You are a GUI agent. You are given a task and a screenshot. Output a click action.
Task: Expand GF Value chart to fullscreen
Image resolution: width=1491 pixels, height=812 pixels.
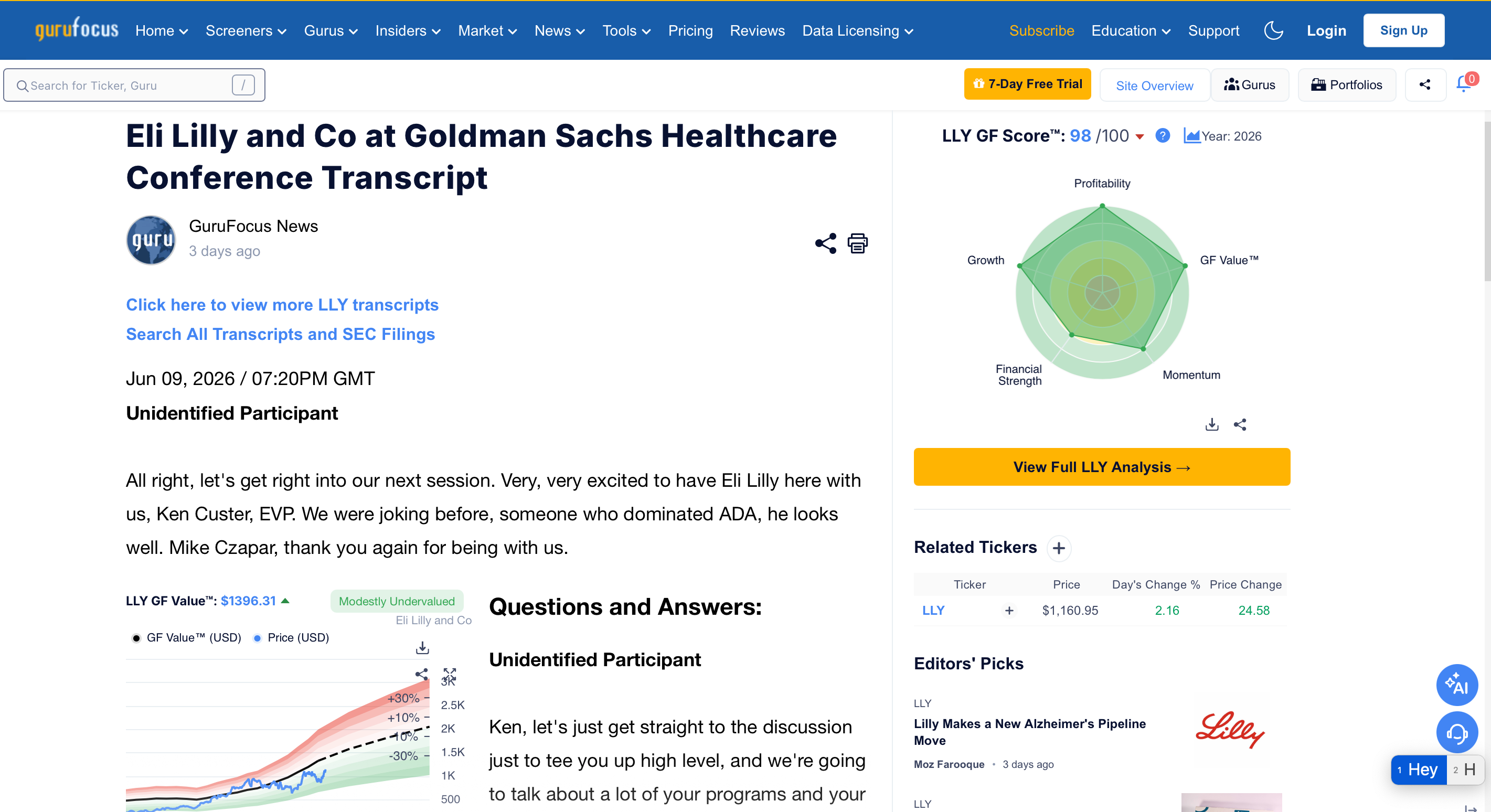(x=449, y=675)
